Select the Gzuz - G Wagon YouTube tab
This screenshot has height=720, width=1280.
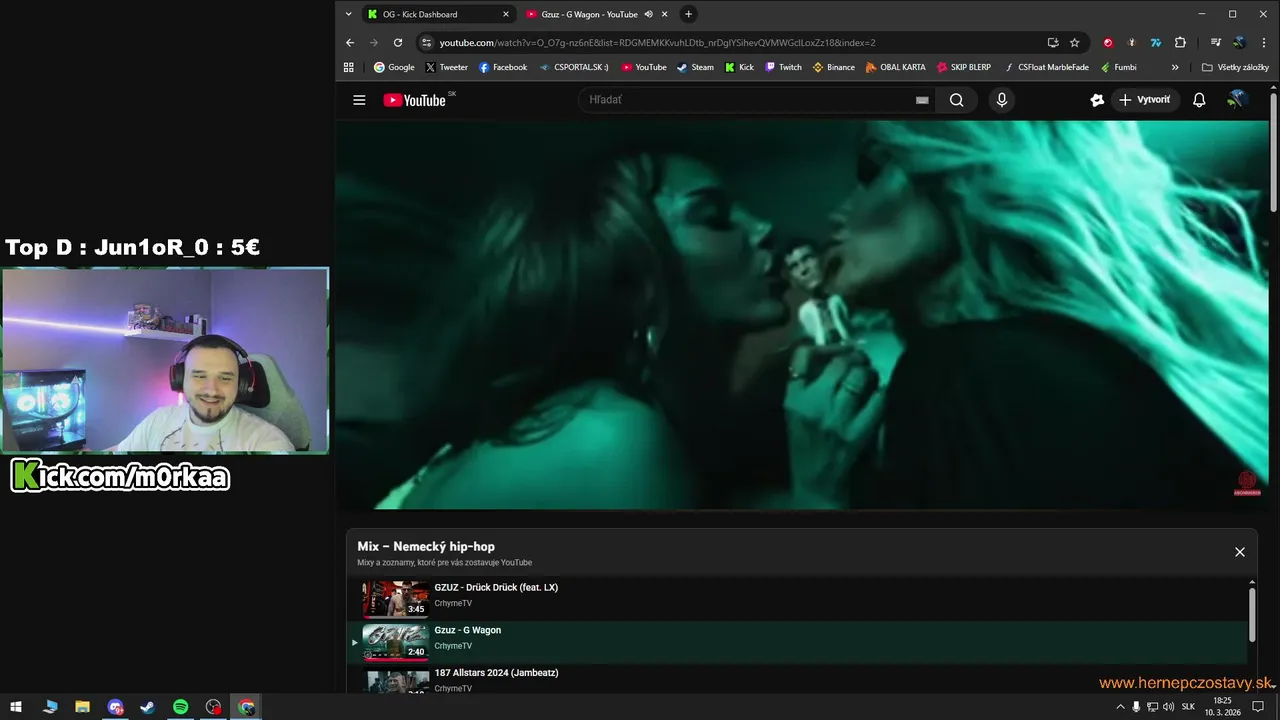pos(588,14)
